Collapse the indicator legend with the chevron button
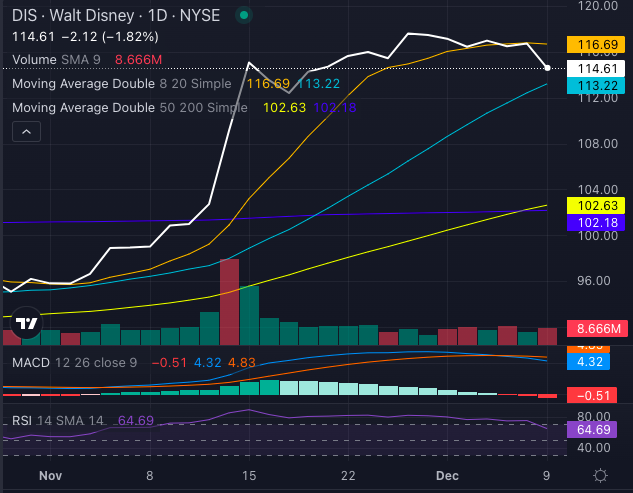This screenshot has width=633, height=493. (x=27, y=131)
